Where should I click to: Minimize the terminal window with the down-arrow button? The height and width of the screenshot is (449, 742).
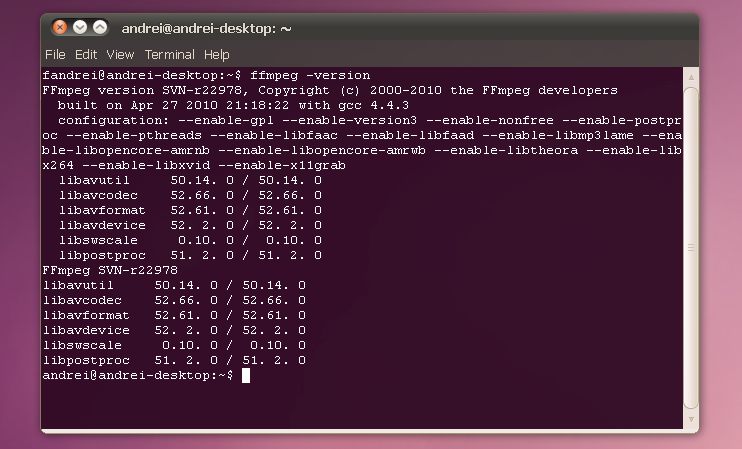[x=80, y=27]
